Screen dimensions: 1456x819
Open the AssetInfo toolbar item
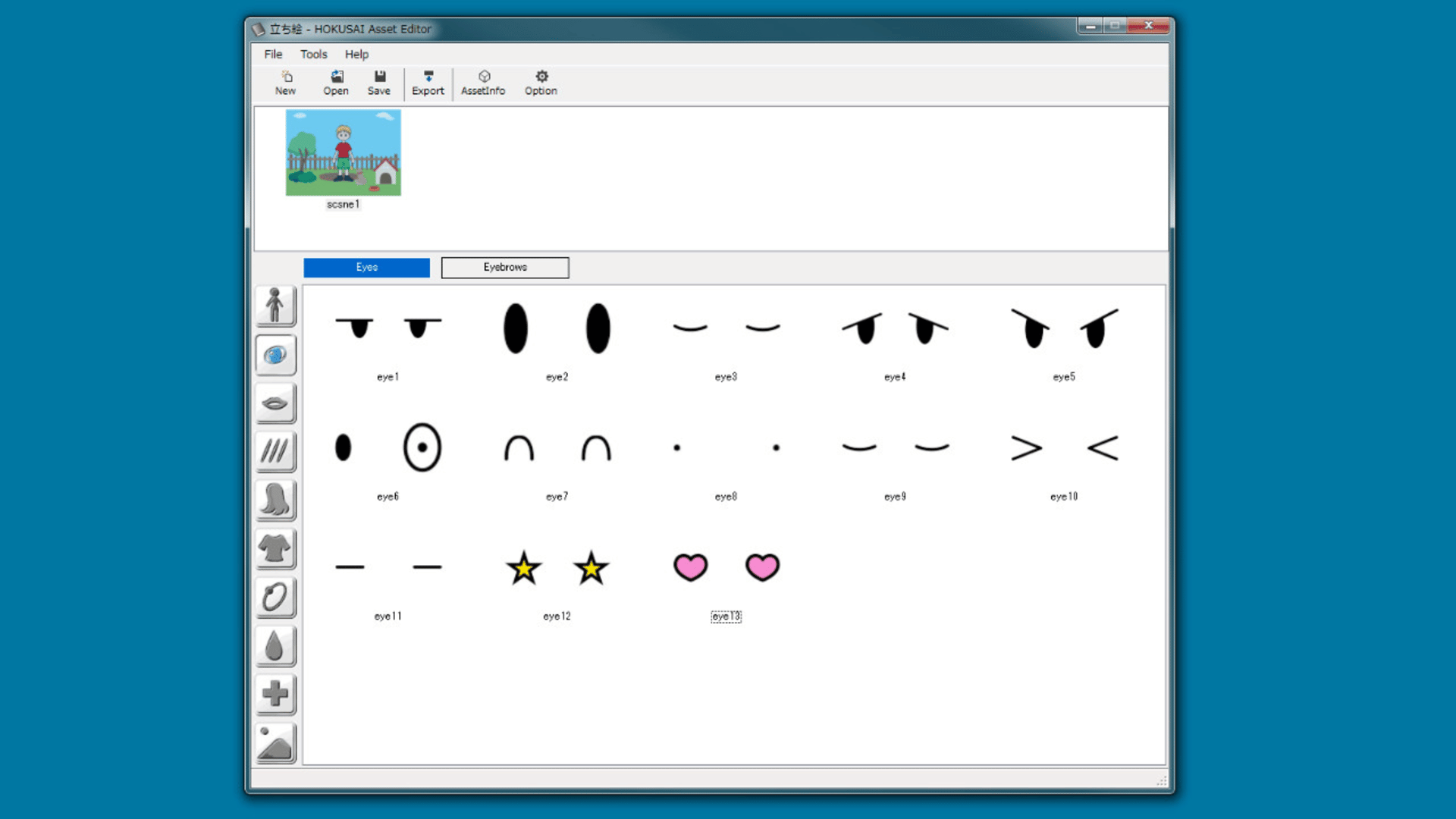pos(483,83)
